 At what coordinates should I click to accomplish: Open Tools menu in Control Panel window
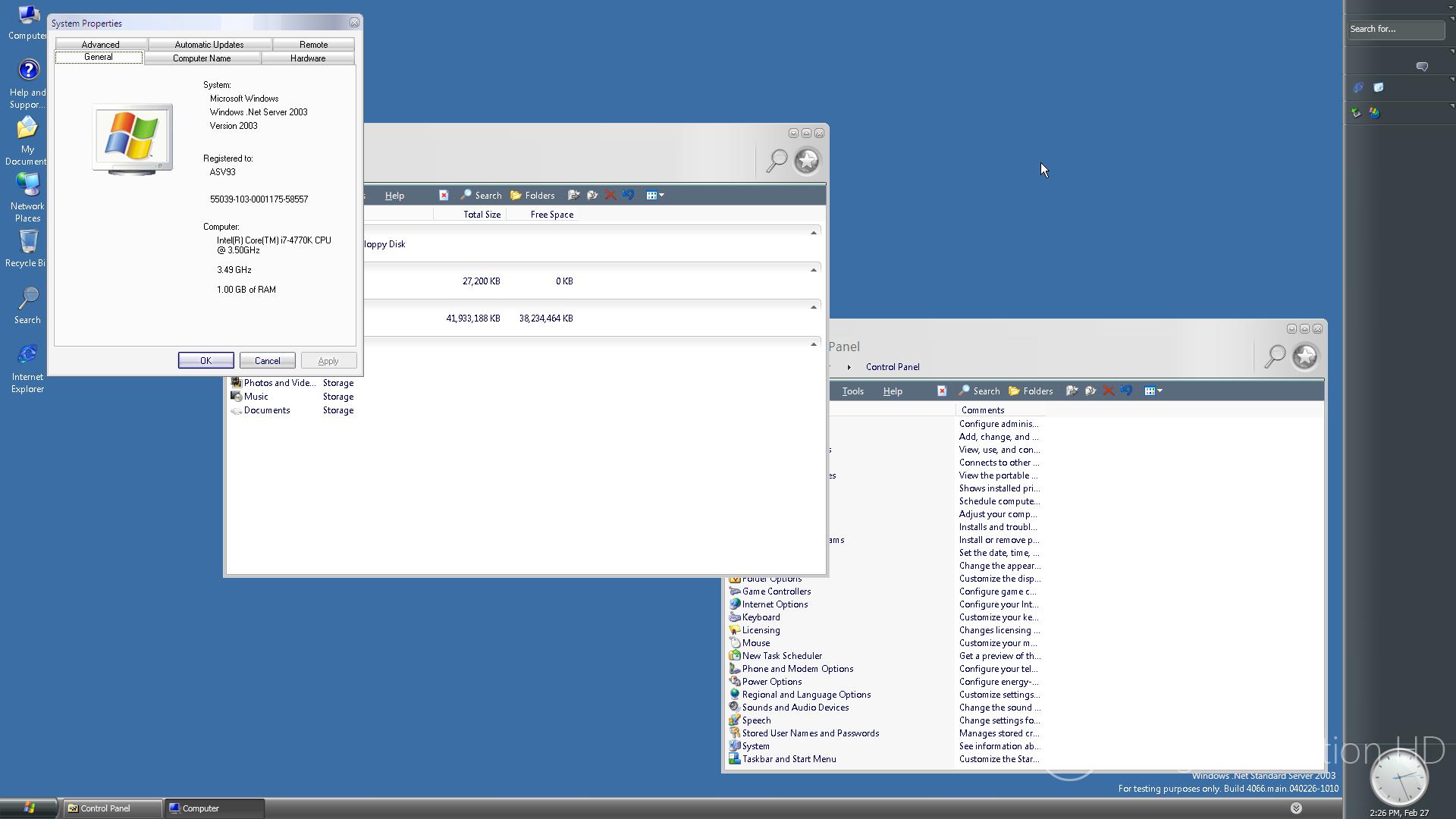[x=852, y=391]
